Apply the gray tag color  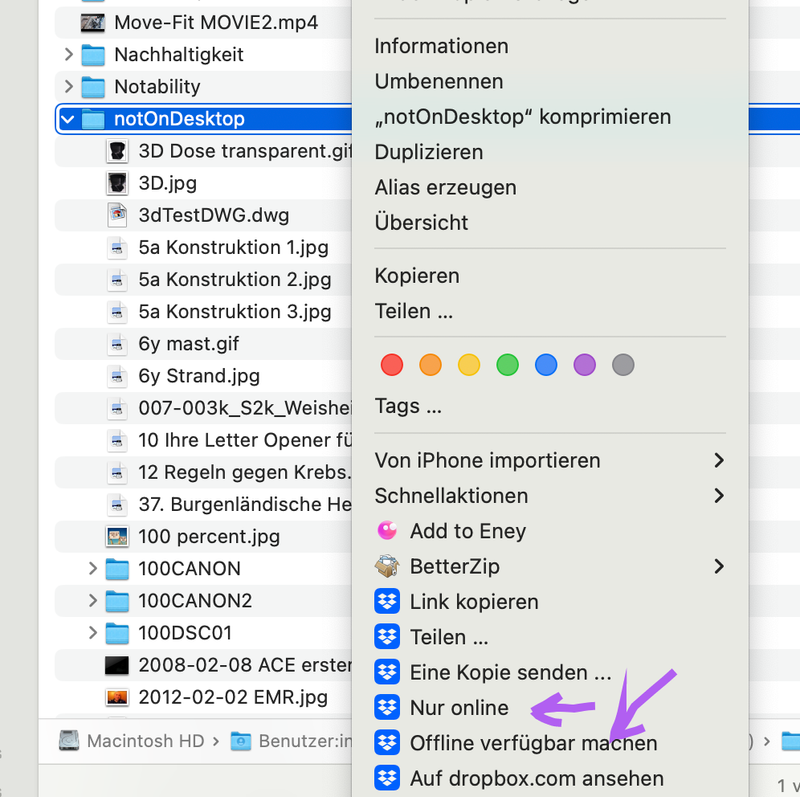tap(623, 365)
